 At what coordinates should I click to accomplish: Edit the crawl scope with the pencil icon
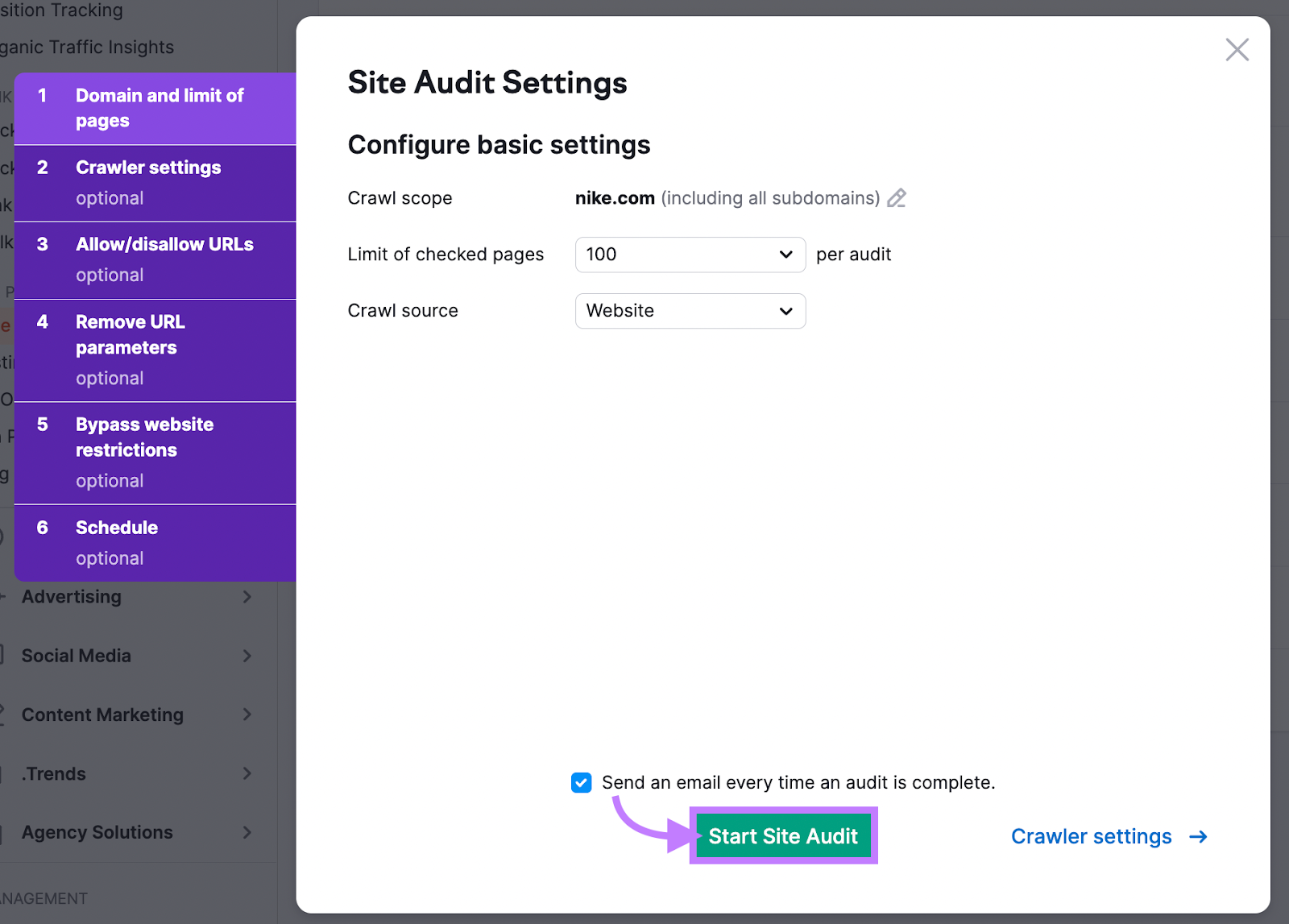897,198
